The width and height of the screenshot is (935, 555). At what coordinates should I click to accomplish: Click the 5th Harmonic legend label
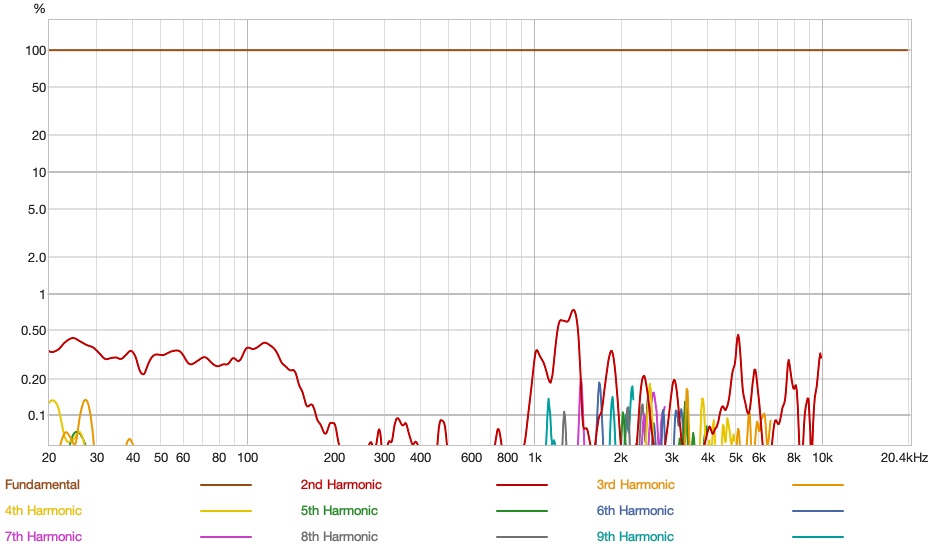click(339, 511)
